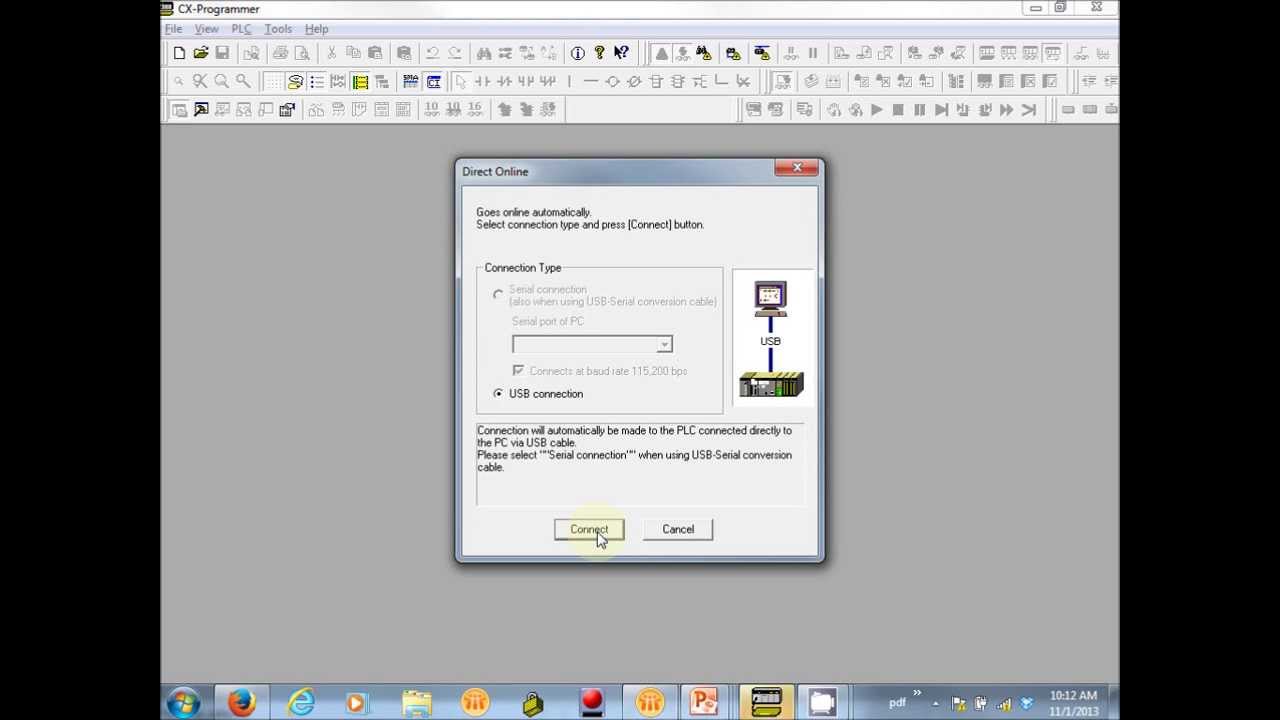Open Internet Explorer from the taskbar

300,703
